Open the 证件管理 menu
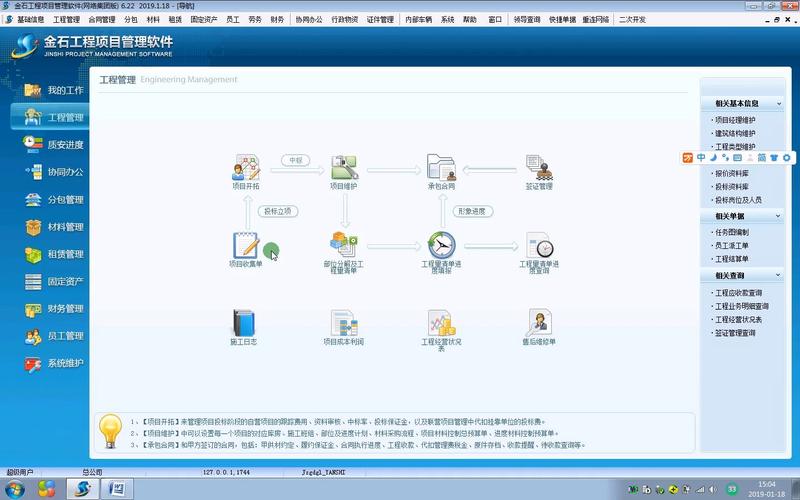This screenshot has height=500, width=800. coord(380,19)
